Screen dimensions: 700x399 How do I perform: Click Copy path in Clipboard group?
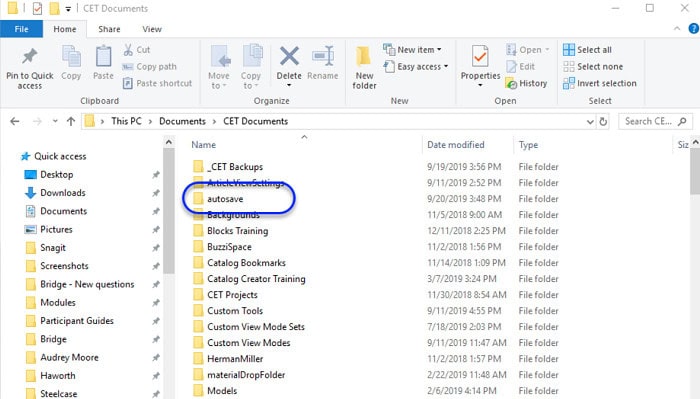[150, 66]
